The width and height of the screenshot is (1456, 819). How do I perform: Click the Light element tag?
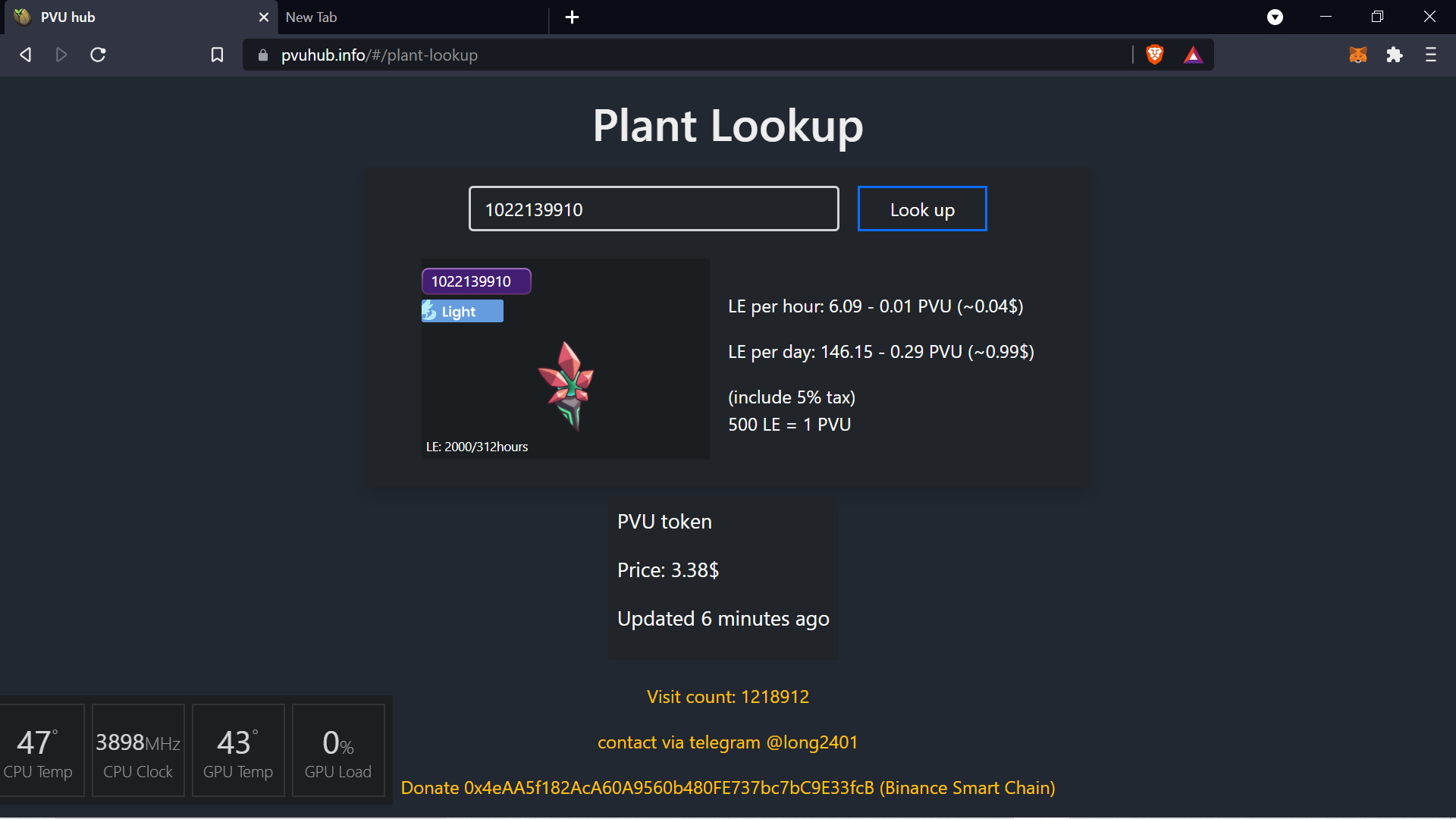[x=463, y=311]
